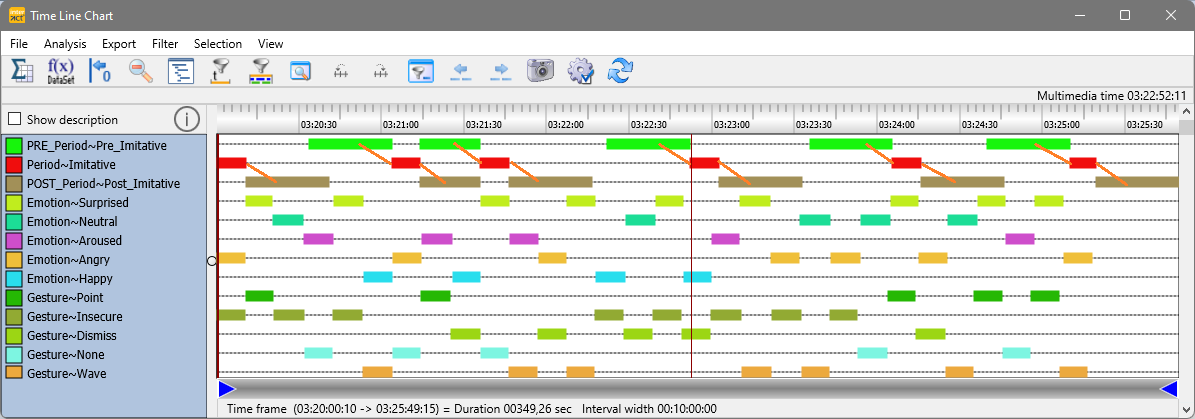Click the blue right arrow toolbar icon
Viewport: 1195px width, 419px height.
click(501, 72)
